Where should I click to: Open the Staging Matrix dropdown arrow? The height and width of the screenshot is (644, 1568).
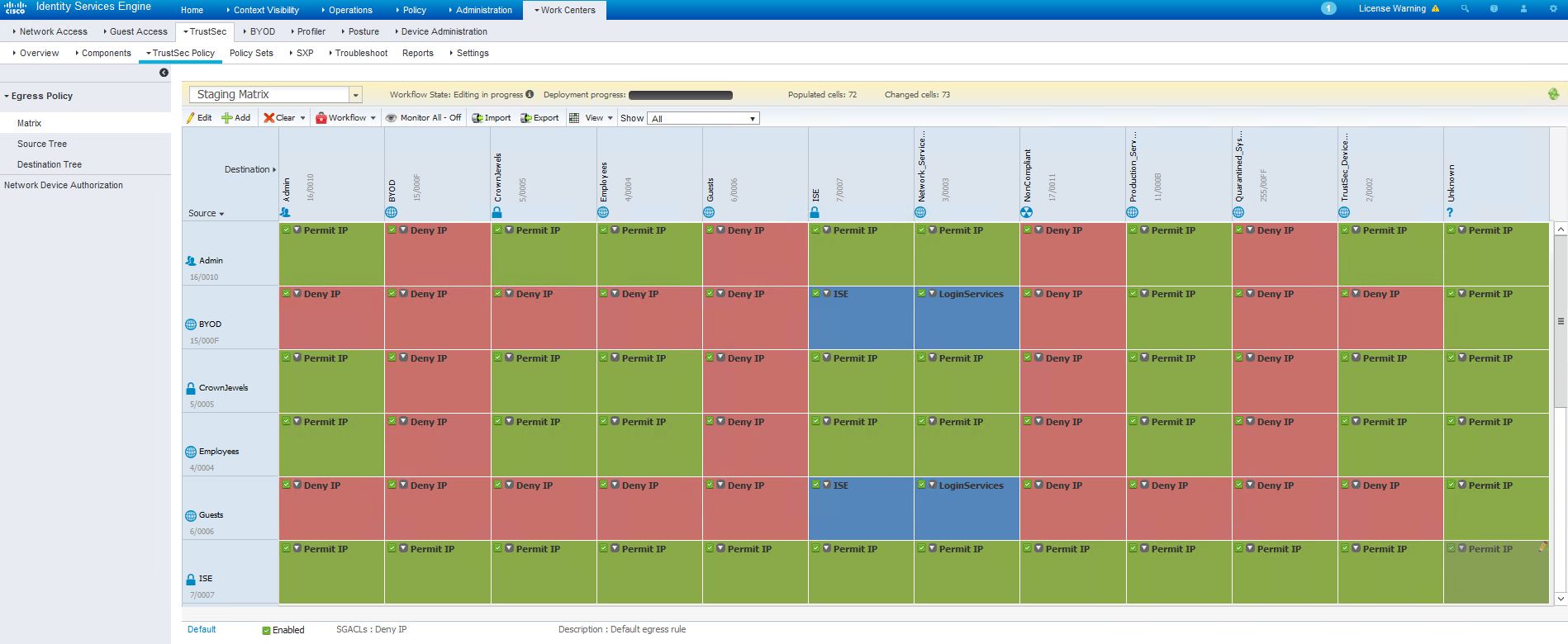355,95
